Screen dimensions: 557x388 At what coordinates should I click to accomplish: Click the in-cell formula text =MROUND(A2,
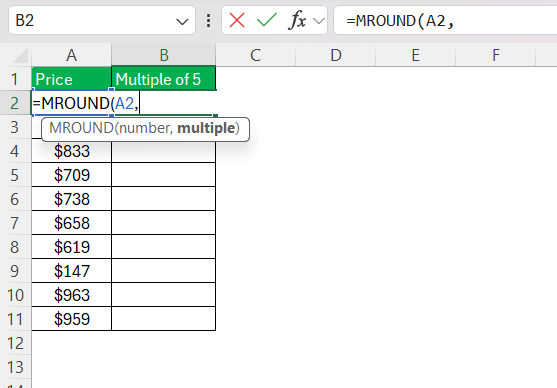point(85,103)
